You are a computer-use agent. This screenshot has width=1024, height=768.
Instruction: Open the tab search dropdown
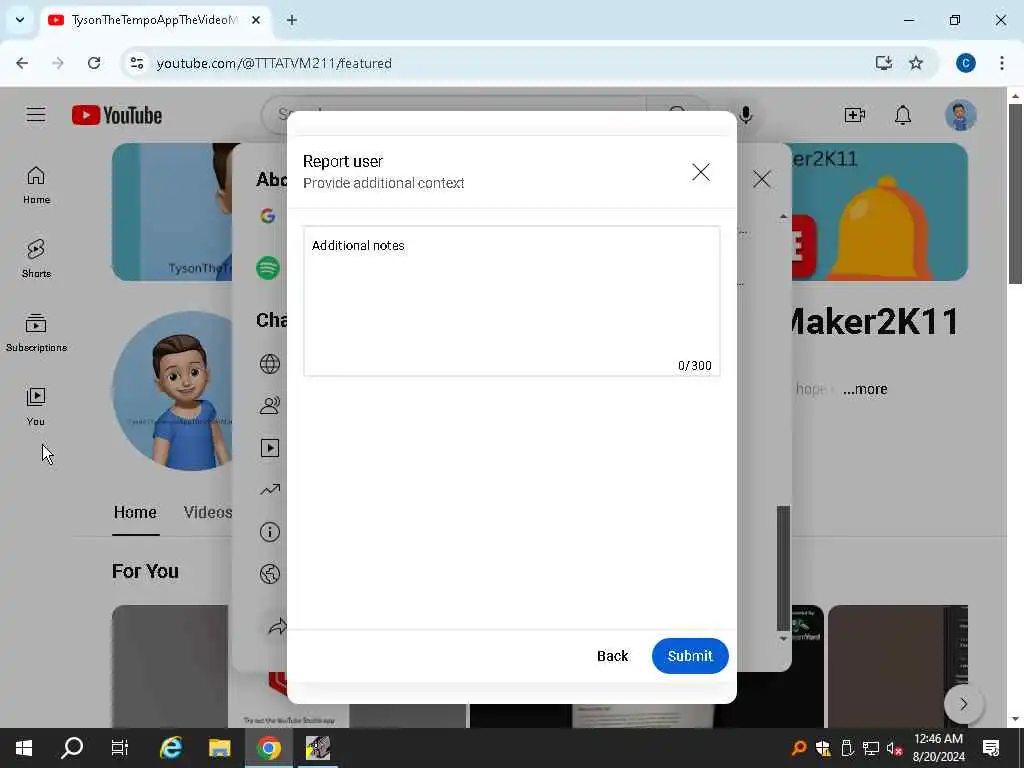click(20, 20)
